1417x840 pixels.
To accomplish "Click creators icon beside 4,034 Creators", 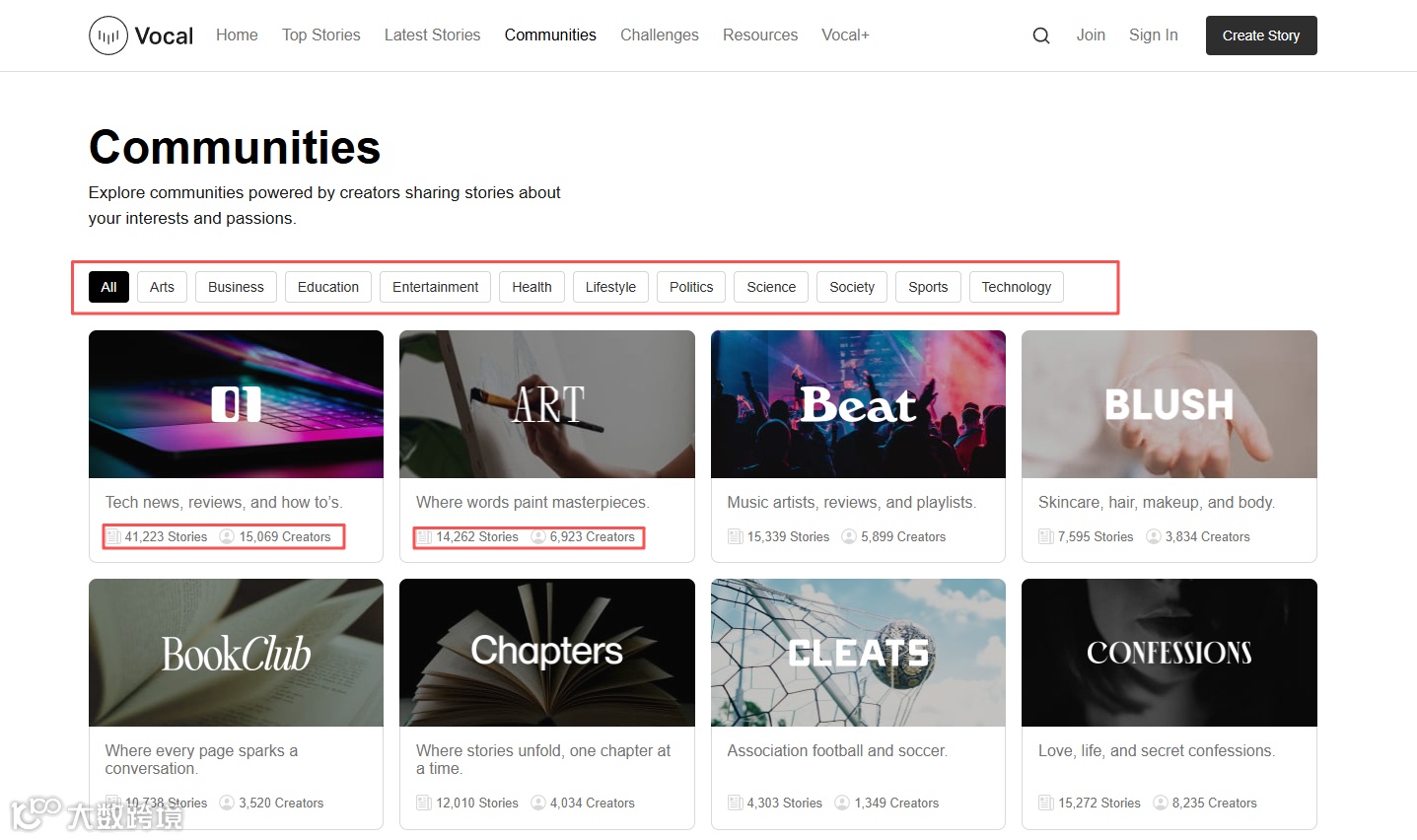I will point(538,803).
